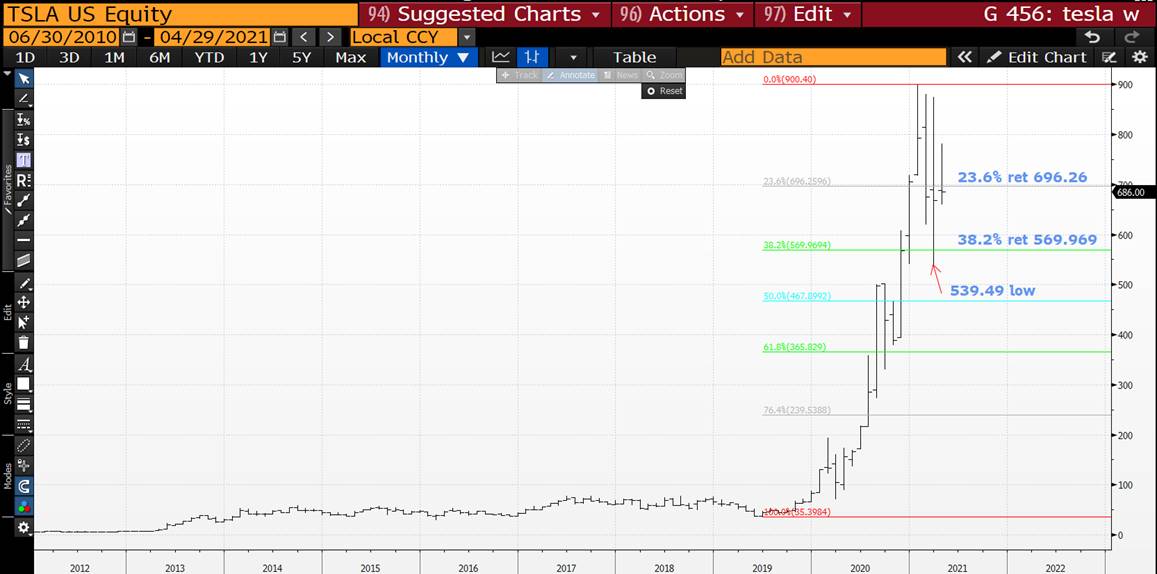This screenshot has width=1157, height=574.
Task: Enable Zoom mode
Action: (x=663, y=75)
